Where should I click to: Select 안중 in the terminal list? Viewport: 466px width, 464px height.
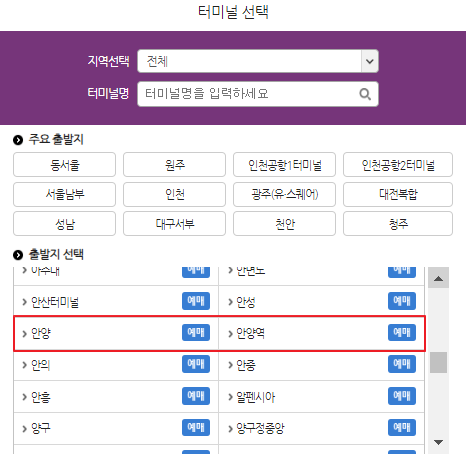(246, 365)
